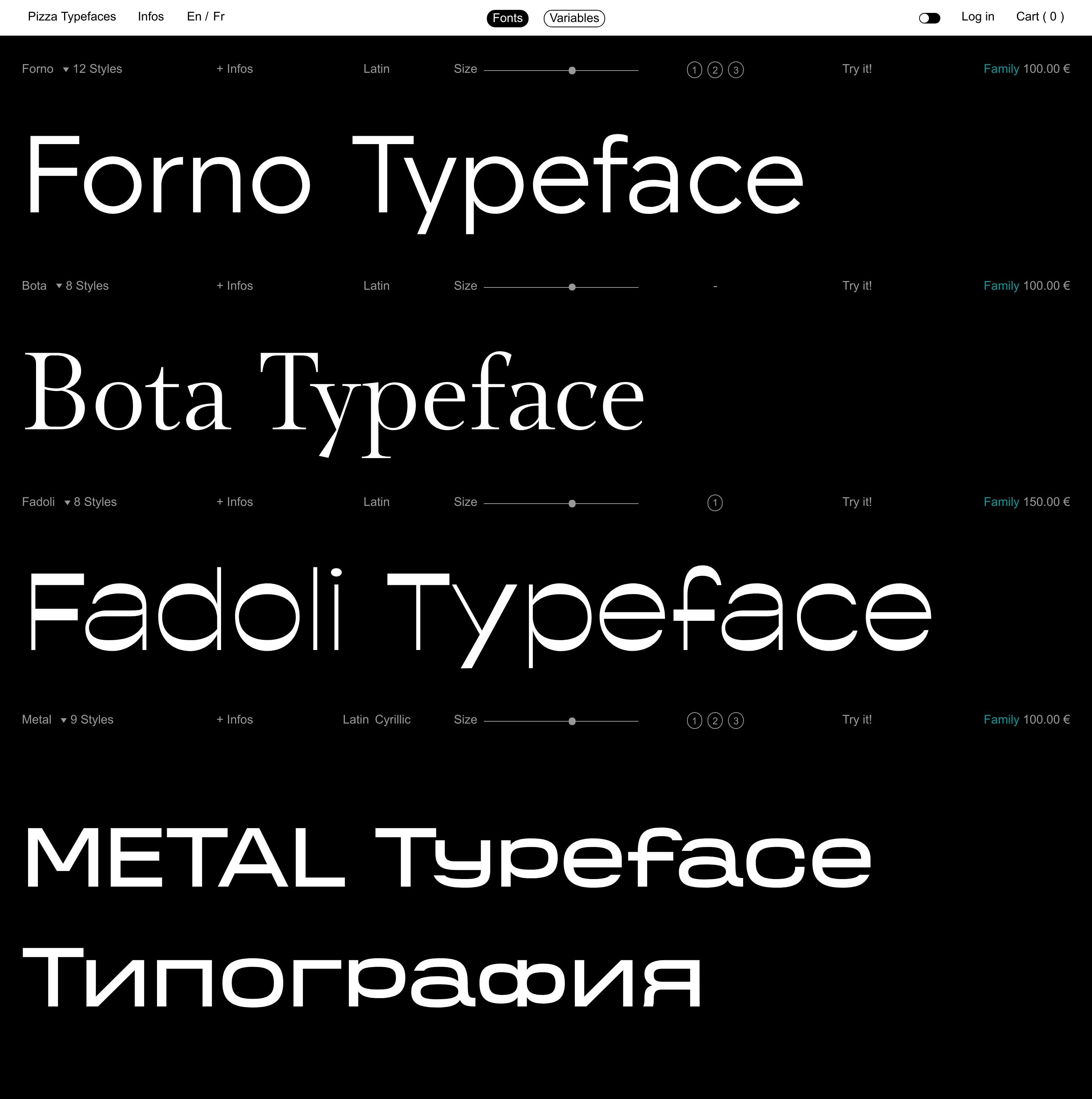This screenshot has width=1092, height=1099.
Task: Click circled number 1 in Forno row
Action: click(x=694, y=70)
